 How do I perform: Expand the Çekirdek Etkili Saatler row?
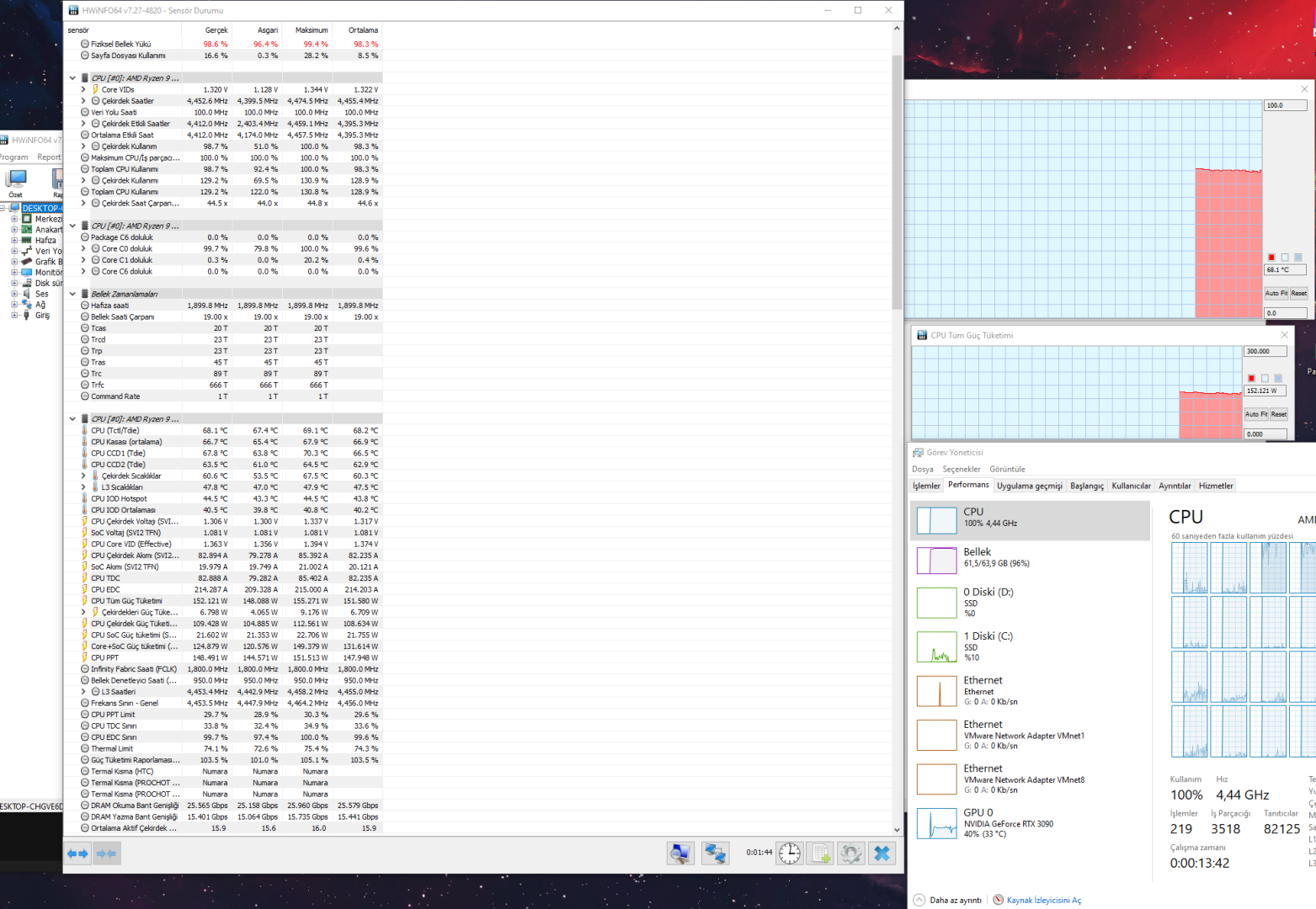pos(83,124)
